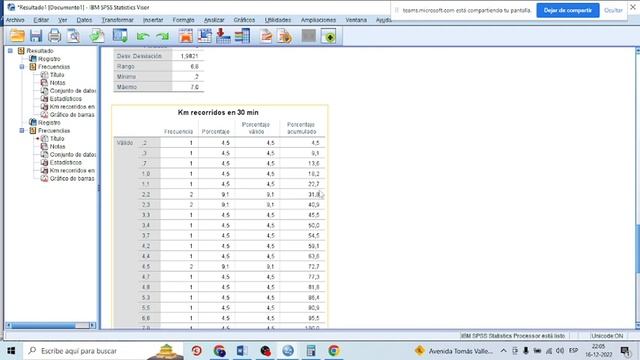Click the Go to Case toolbar icon
Image resolution: width=640 pixels, height=360 pixels.
pos(204,36)
